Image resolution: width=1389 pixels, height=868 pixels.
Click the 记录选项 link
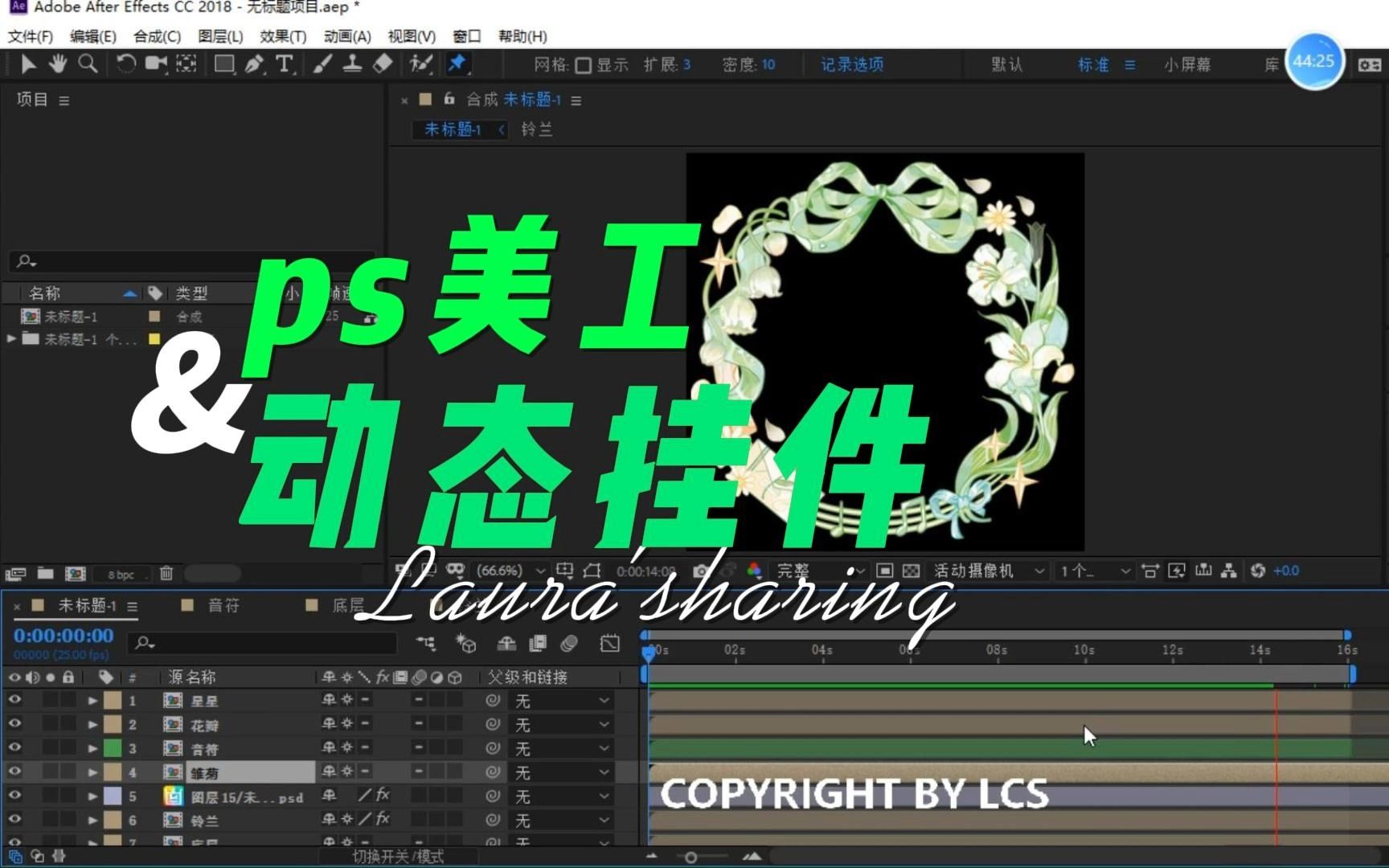tap(852, 65)
